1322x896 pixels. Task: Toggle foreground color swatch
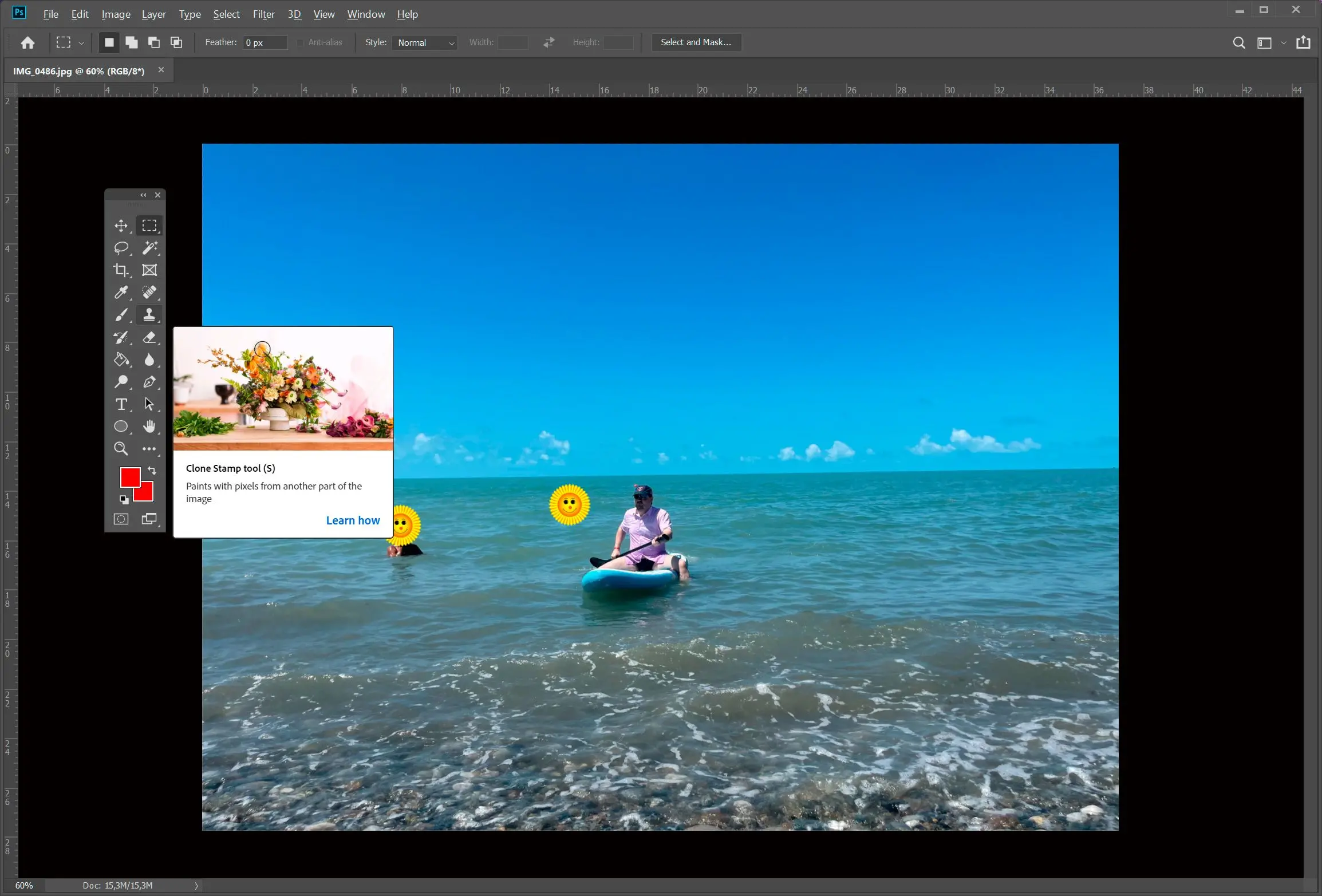(x=129, y=477)
